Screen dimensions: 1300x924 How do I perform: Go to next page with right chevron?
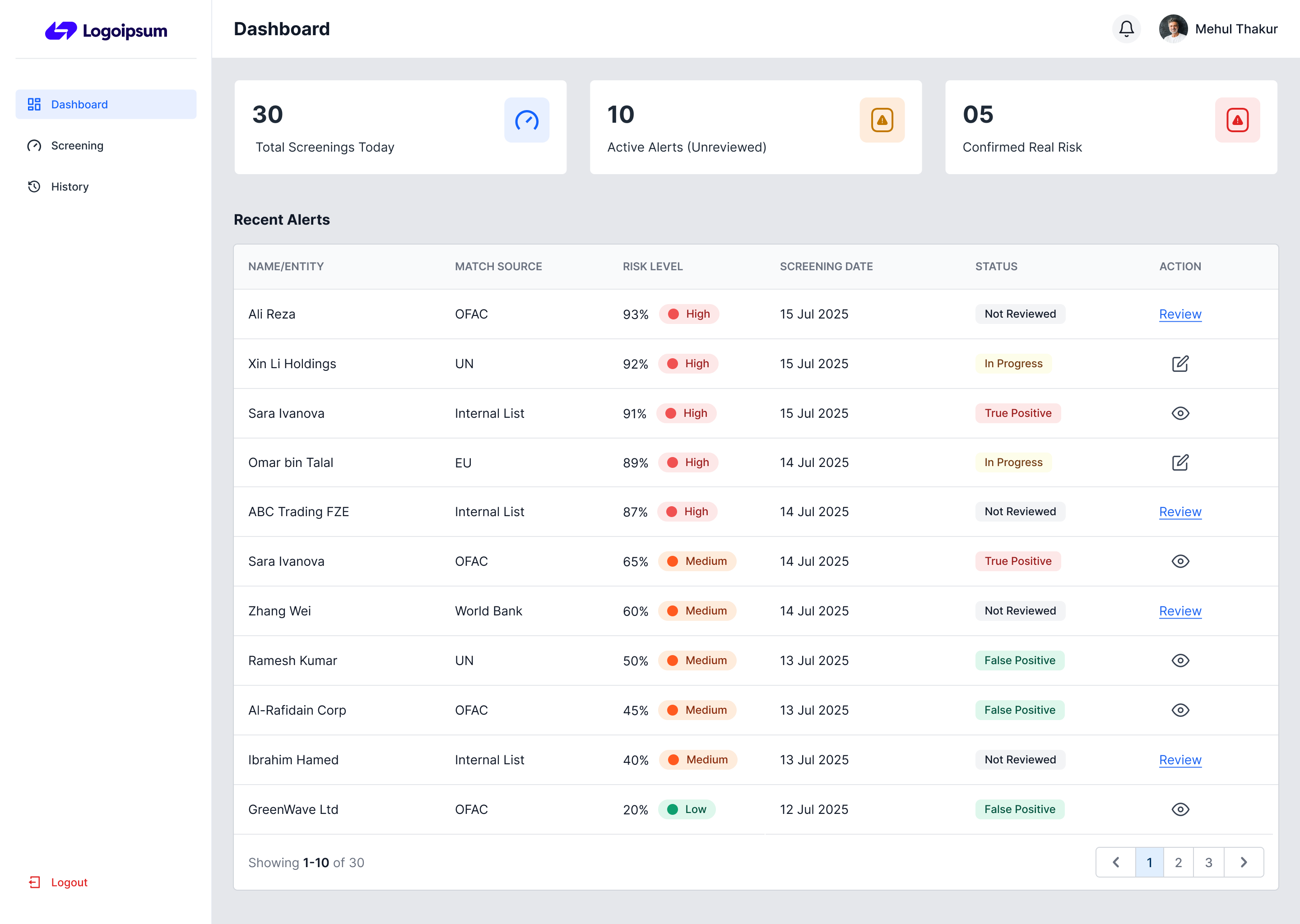tap(1244, 863)
